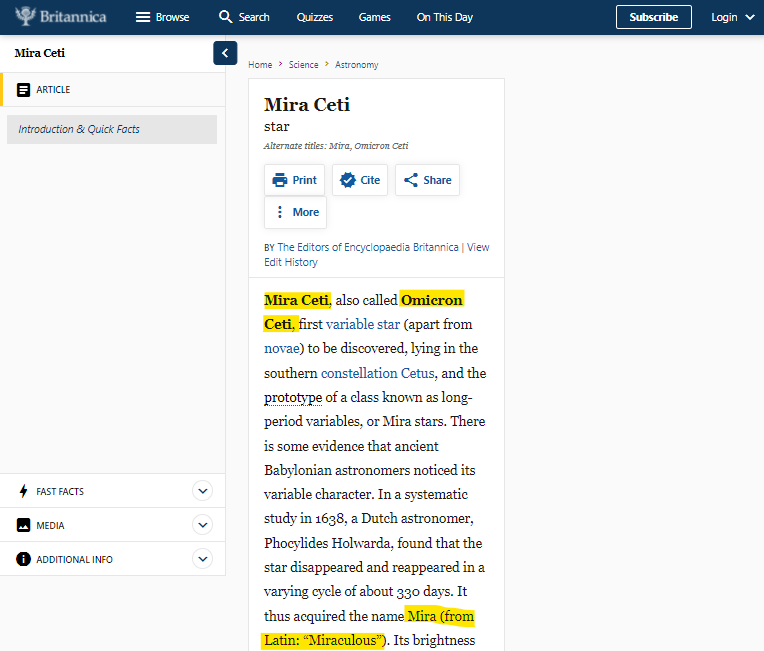Click the MEDIA label
764x651 pixels.
[50, 525]
